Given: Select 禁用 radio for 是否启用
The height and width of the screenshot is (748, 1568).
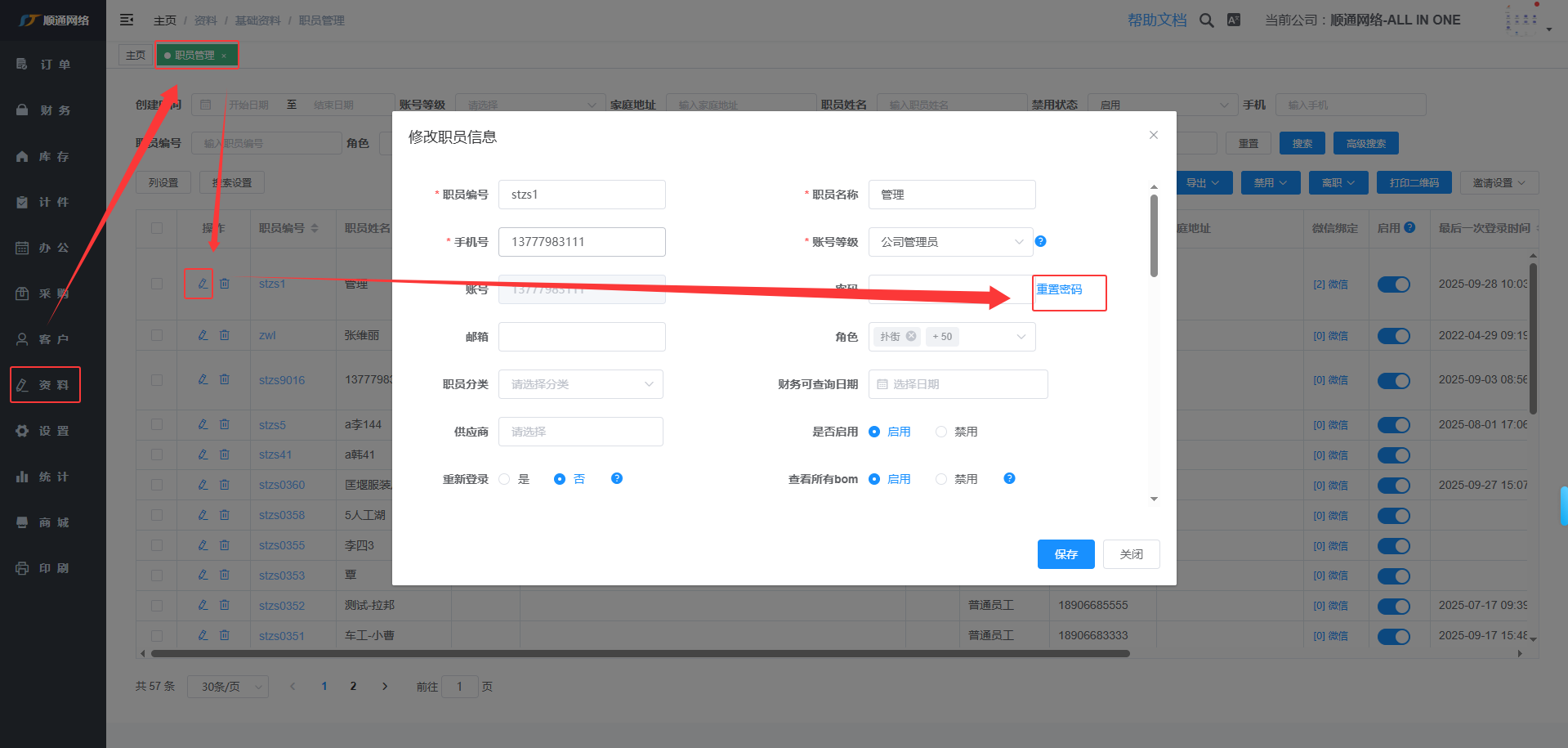Looking at the screenshot, I should click(941, 432).
